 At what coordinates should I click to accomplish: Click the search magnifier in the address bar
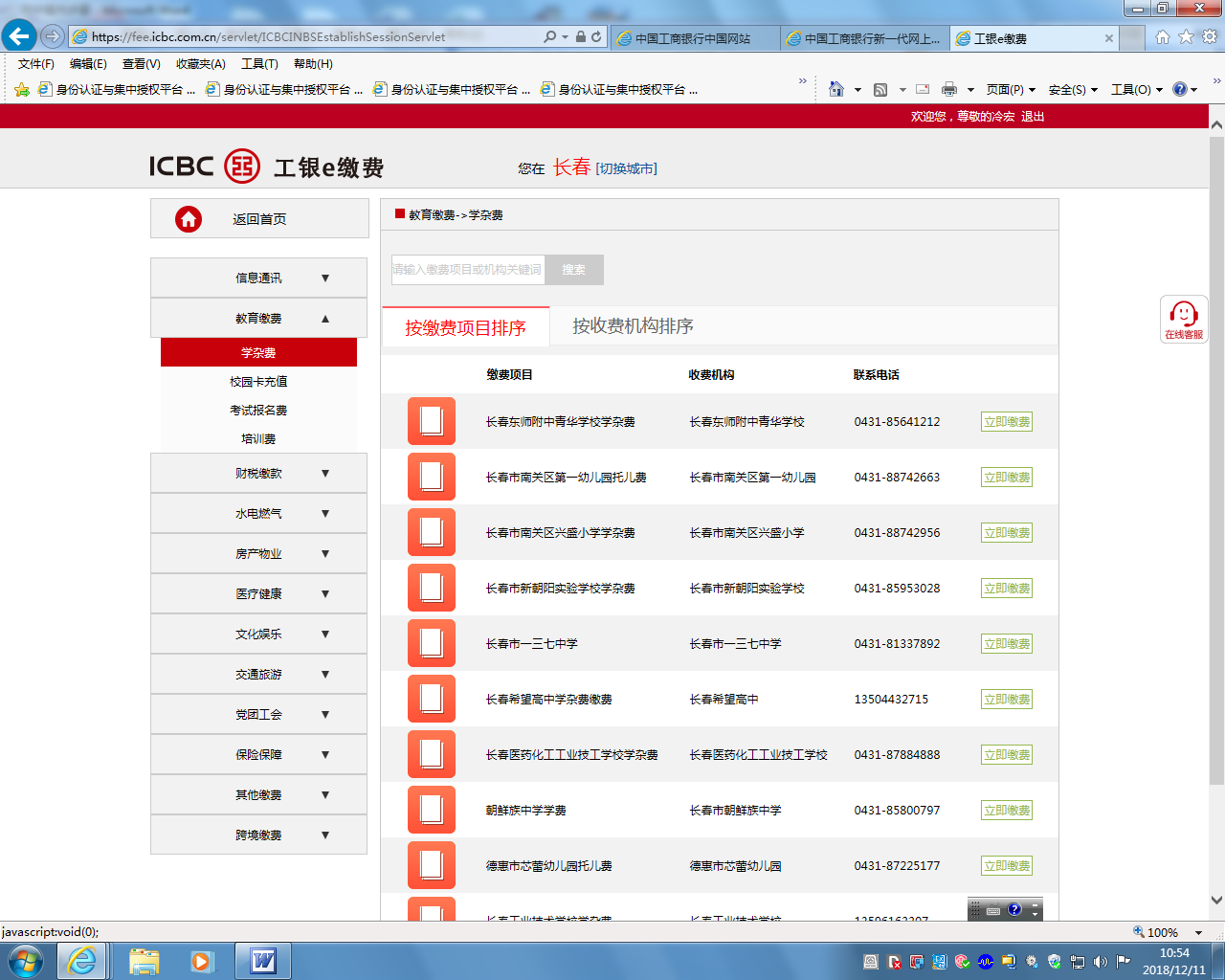(x=550, y=36)
